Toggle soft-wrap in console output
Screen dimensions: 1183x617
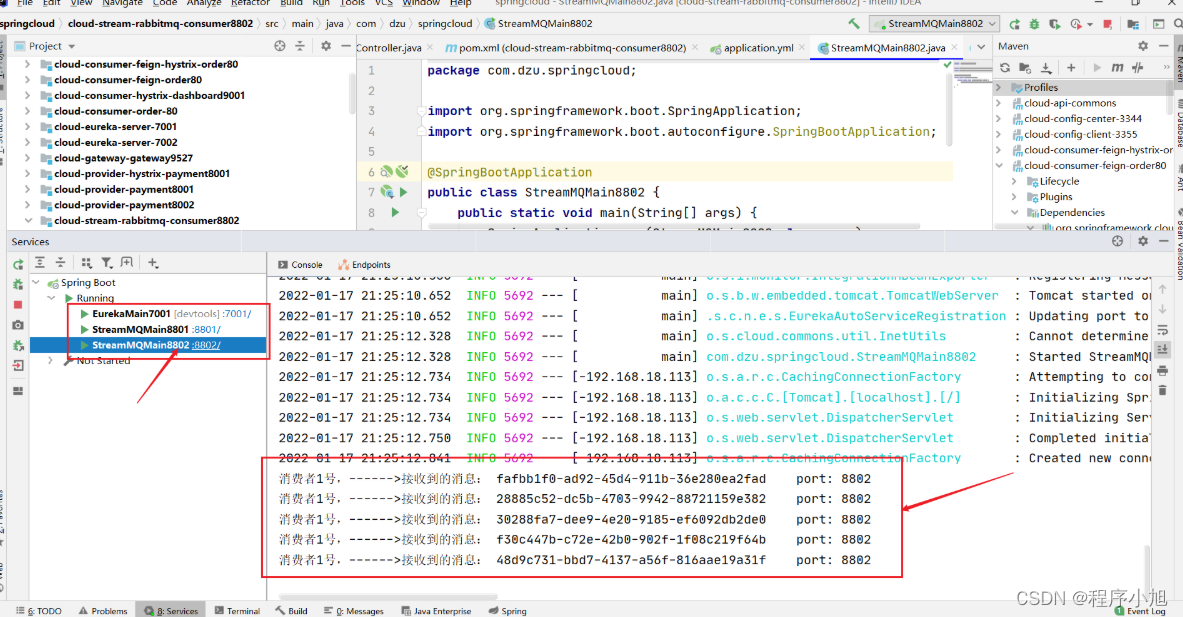(x=1163, y=330)
